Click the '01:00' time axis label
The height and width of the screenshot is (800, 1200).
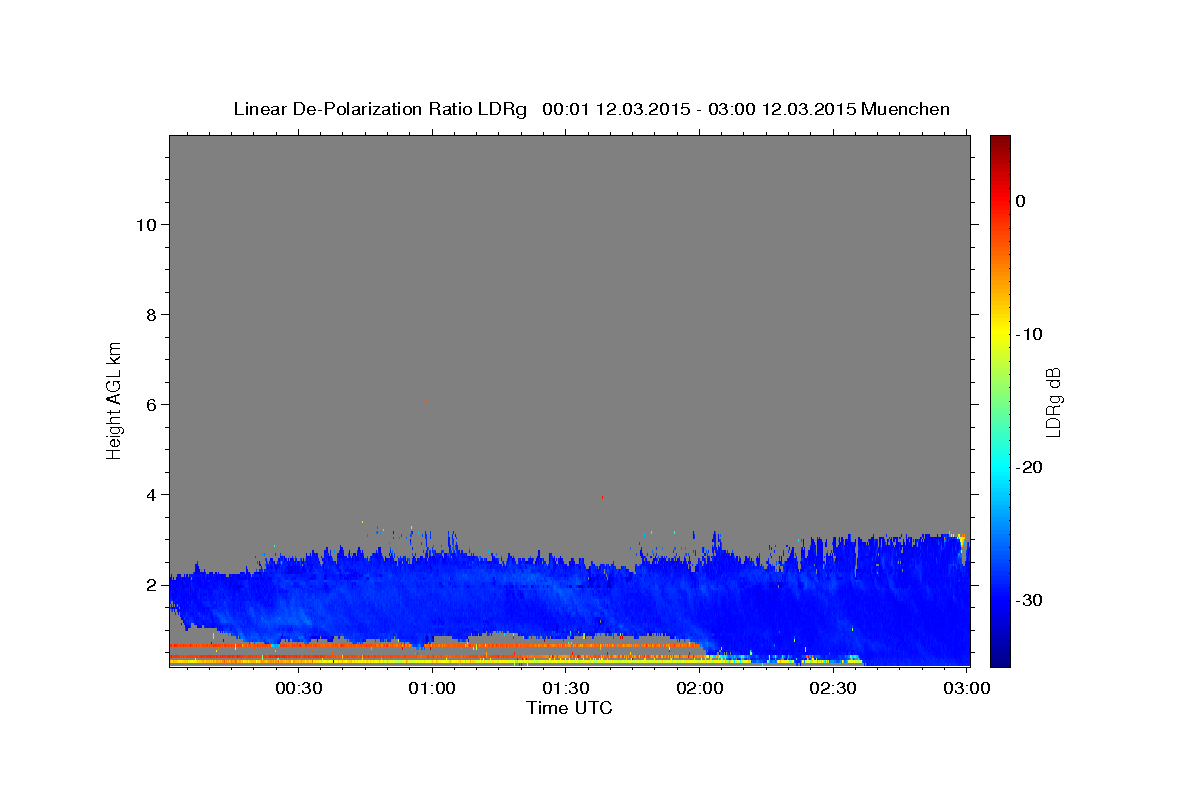(x=432, y=688)
